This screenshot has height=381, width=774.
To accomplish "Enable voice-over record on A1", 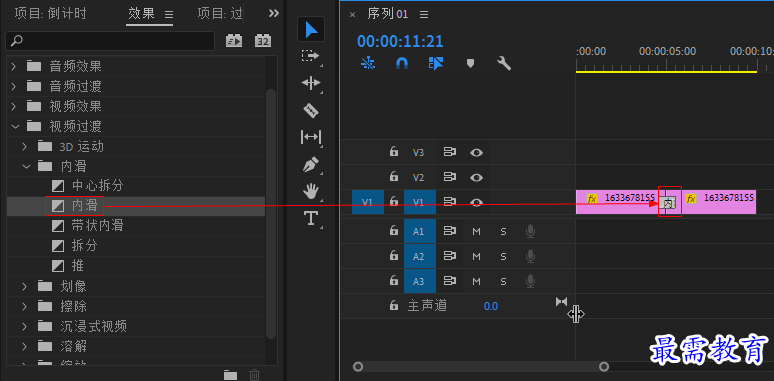I will click(x=531, y=231).
